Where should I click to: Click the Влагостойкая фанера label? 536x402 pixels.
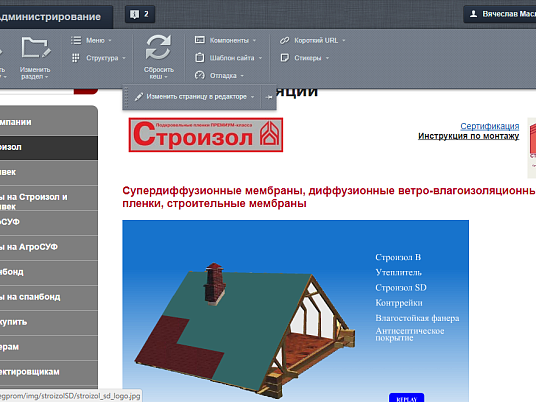pos(417,318)
